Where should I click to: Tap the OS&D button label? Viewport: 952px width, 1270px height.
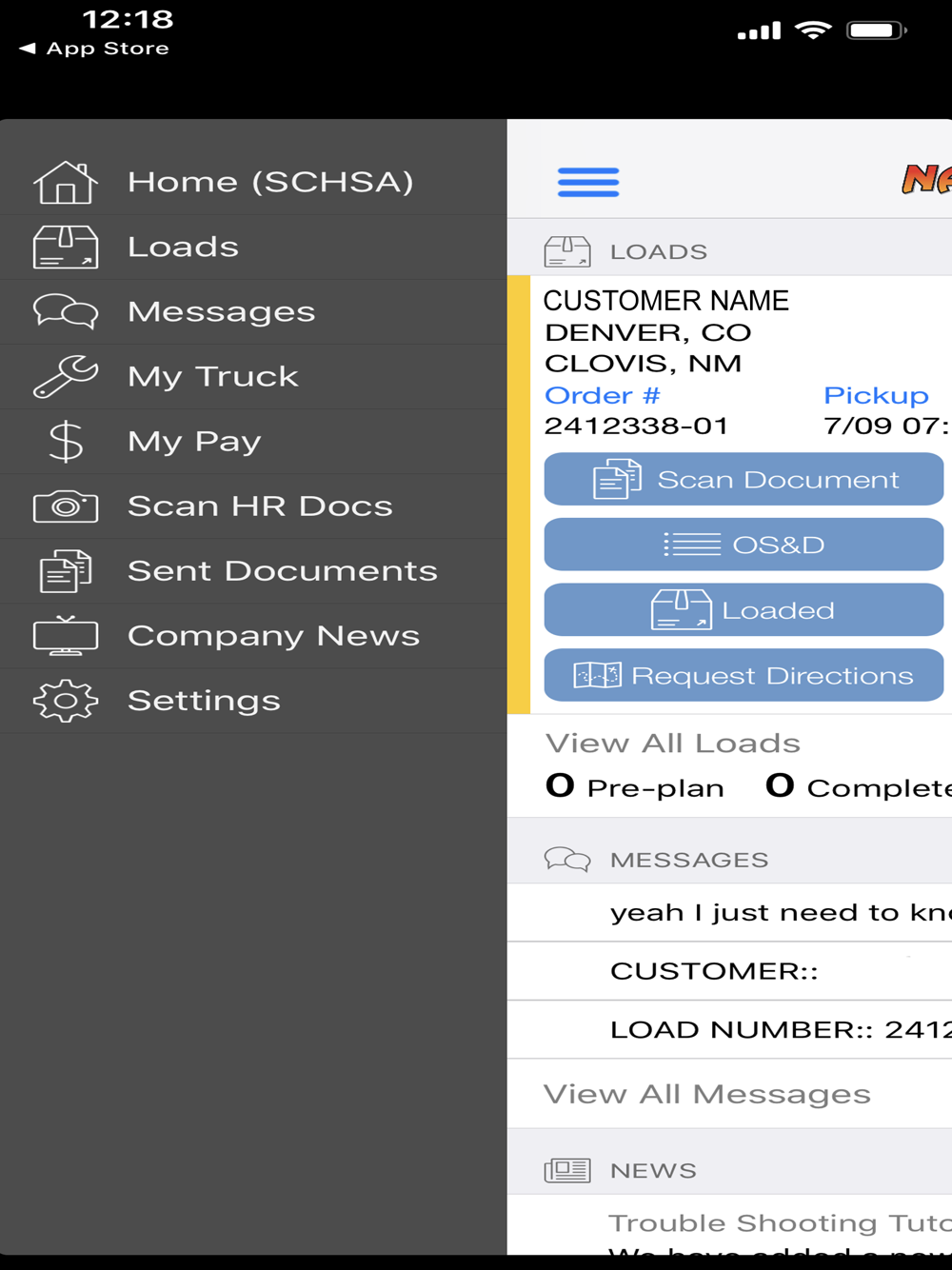coord(778,545)
